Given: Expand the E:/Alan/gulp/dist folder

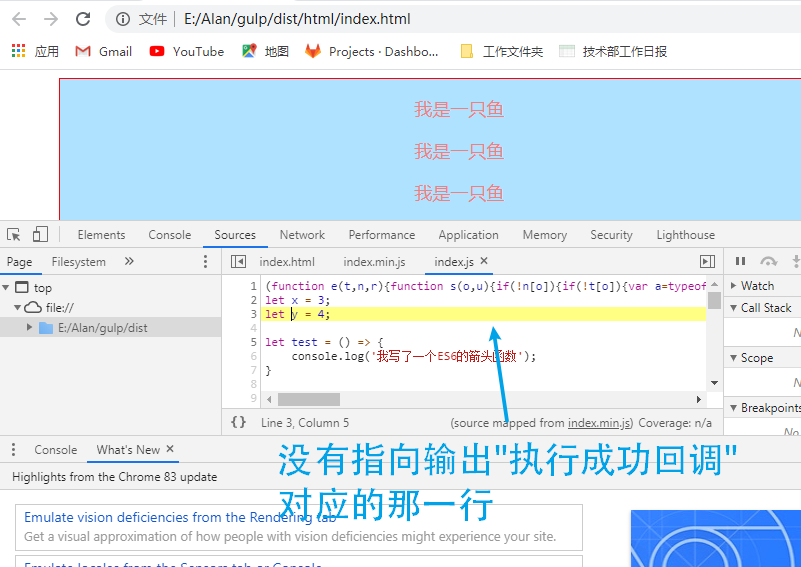Looking at the screenshot, I should coord(29,327).
